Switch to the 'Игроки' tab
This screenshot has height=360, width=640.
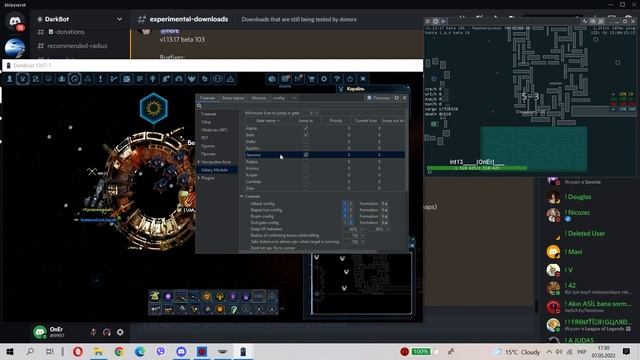pyautogui.click(x=258, y=98)
